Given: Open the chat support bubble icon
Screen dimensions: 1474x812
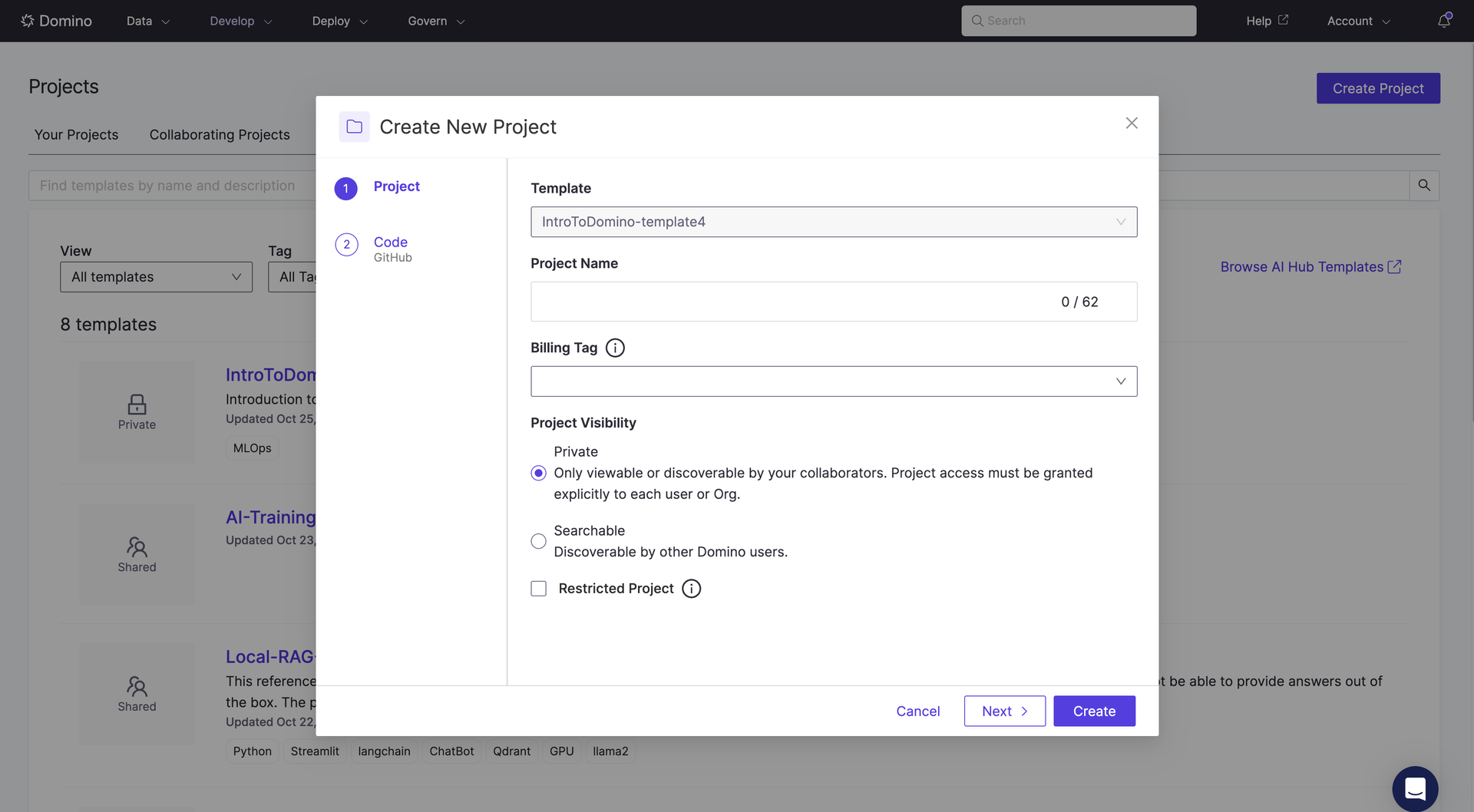Looking at the screenshot, I should [x=1415, y=788].
